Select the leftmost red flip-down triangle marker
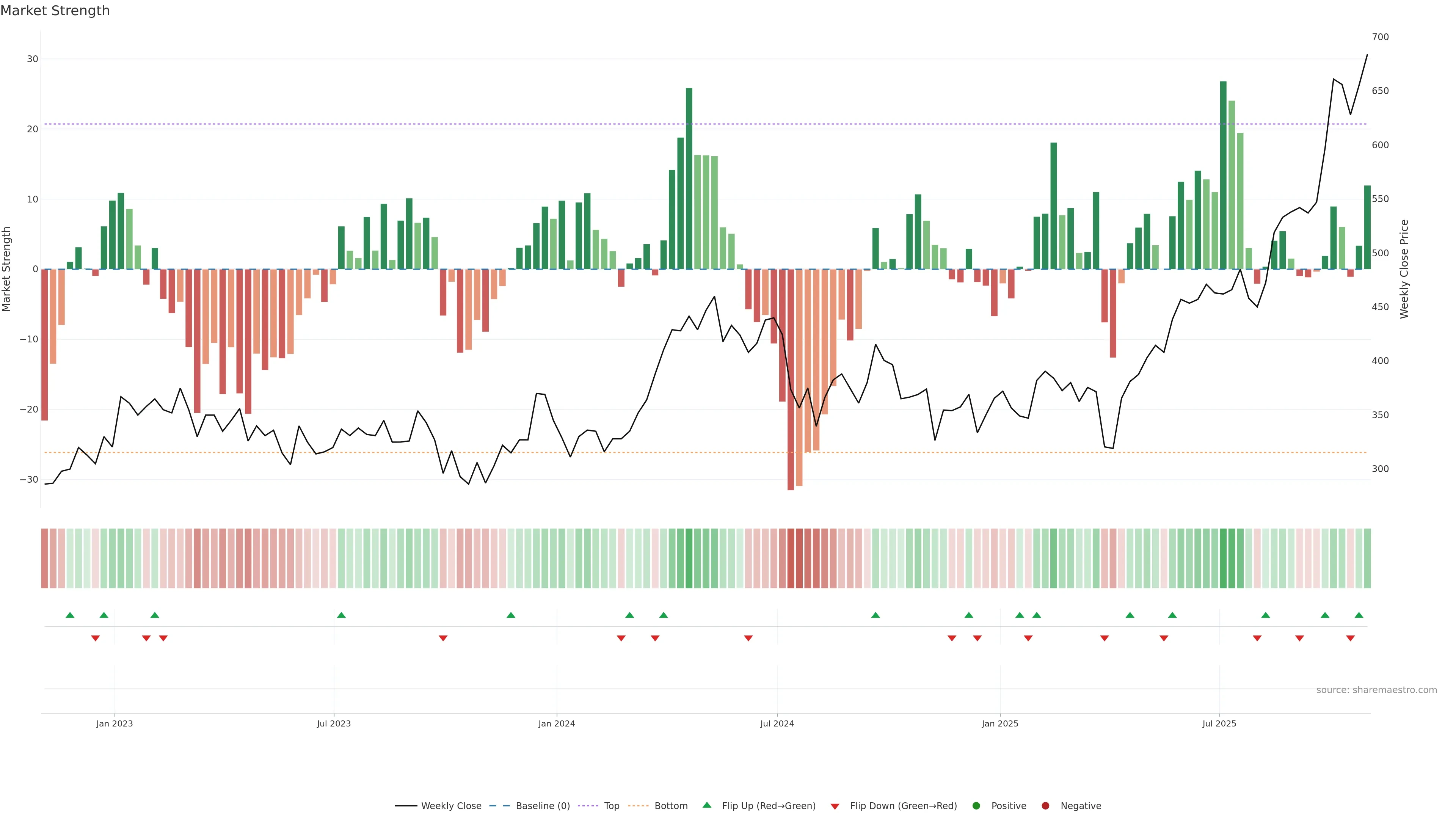Screen dimensions: 1456x819 96,638
